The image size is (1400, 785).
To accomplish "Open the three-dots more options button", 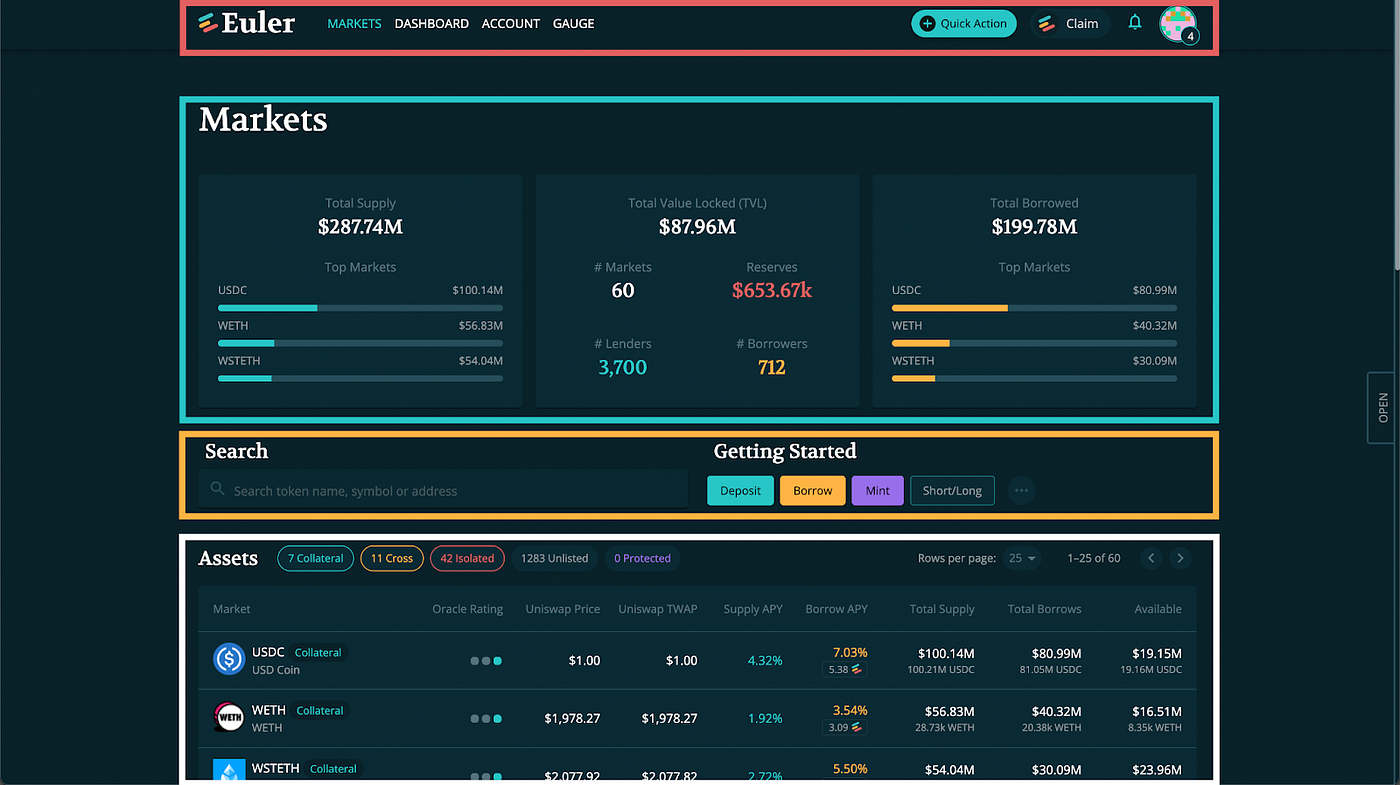I will (1021, 490).
